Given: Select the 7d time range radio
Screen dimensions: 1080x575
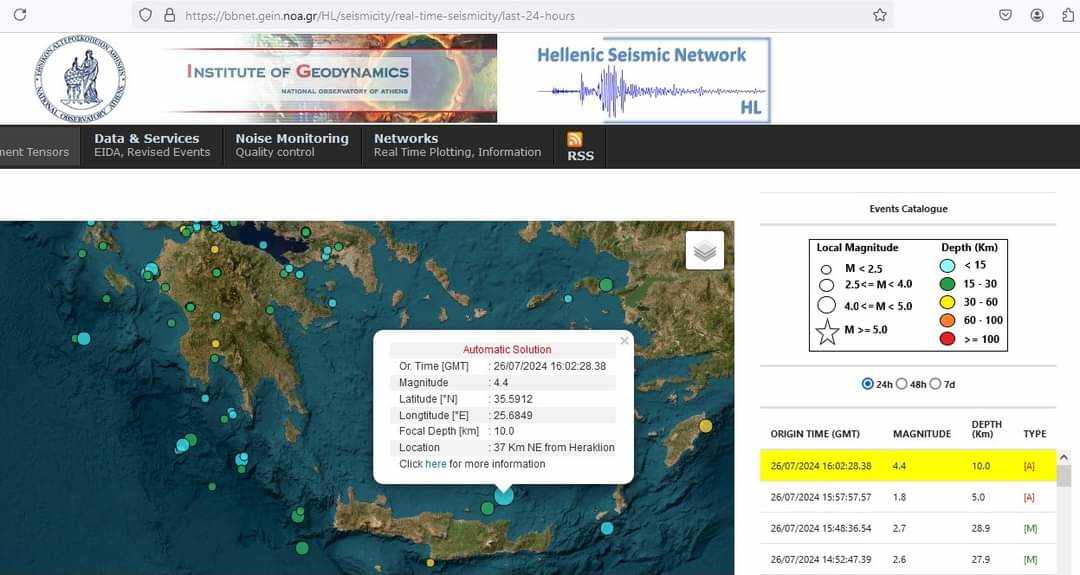Looking at the screenshot, I should (935, 384).
